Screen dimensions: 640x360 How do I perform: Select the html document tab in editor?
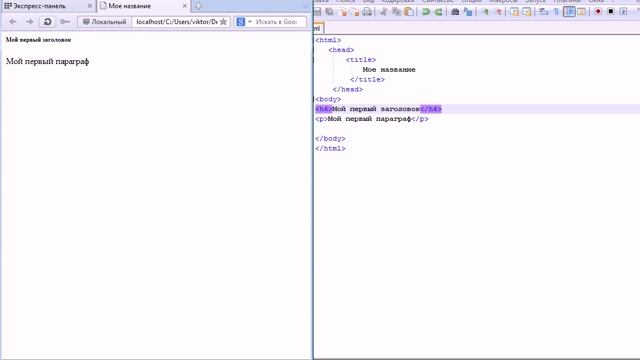319,28
